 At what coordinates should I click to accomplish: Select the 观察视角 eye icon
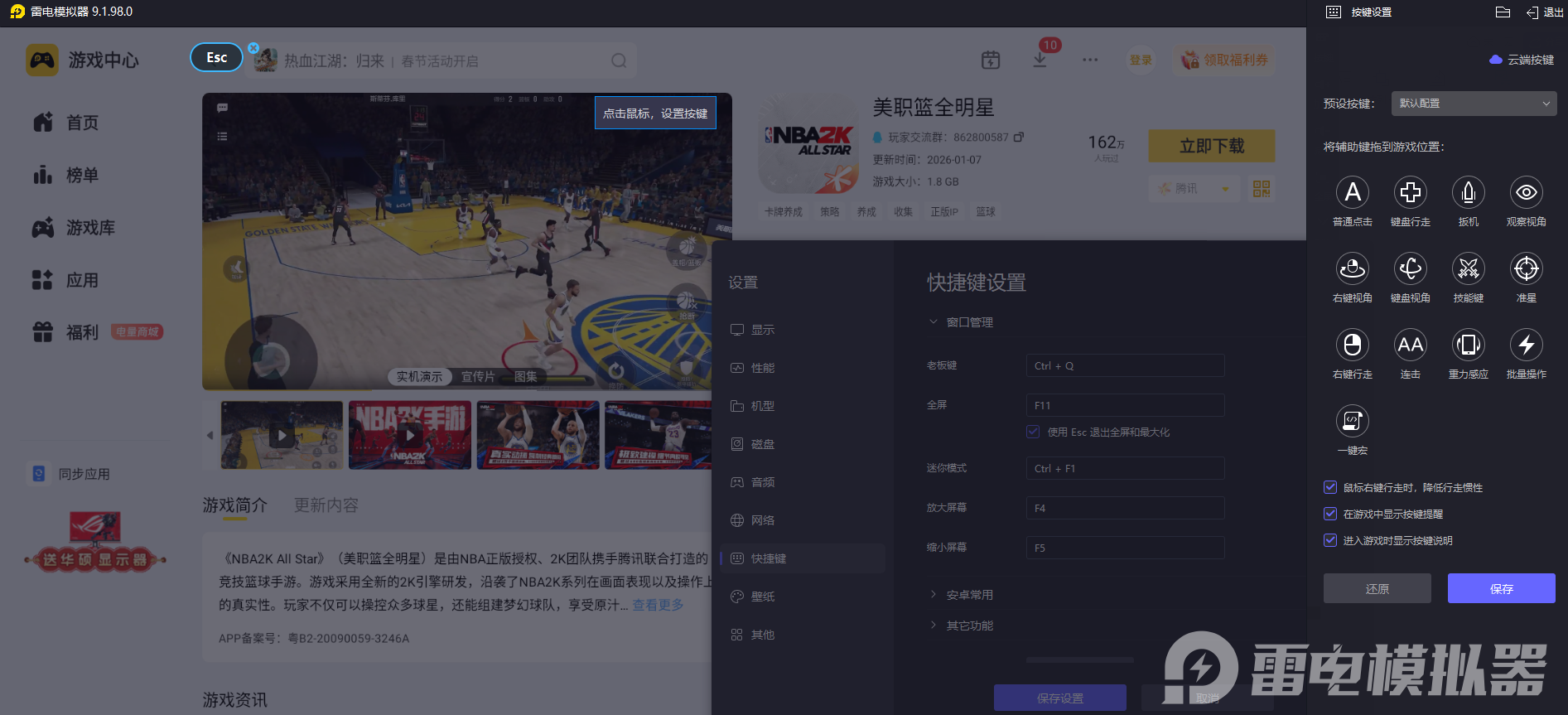1526,193
